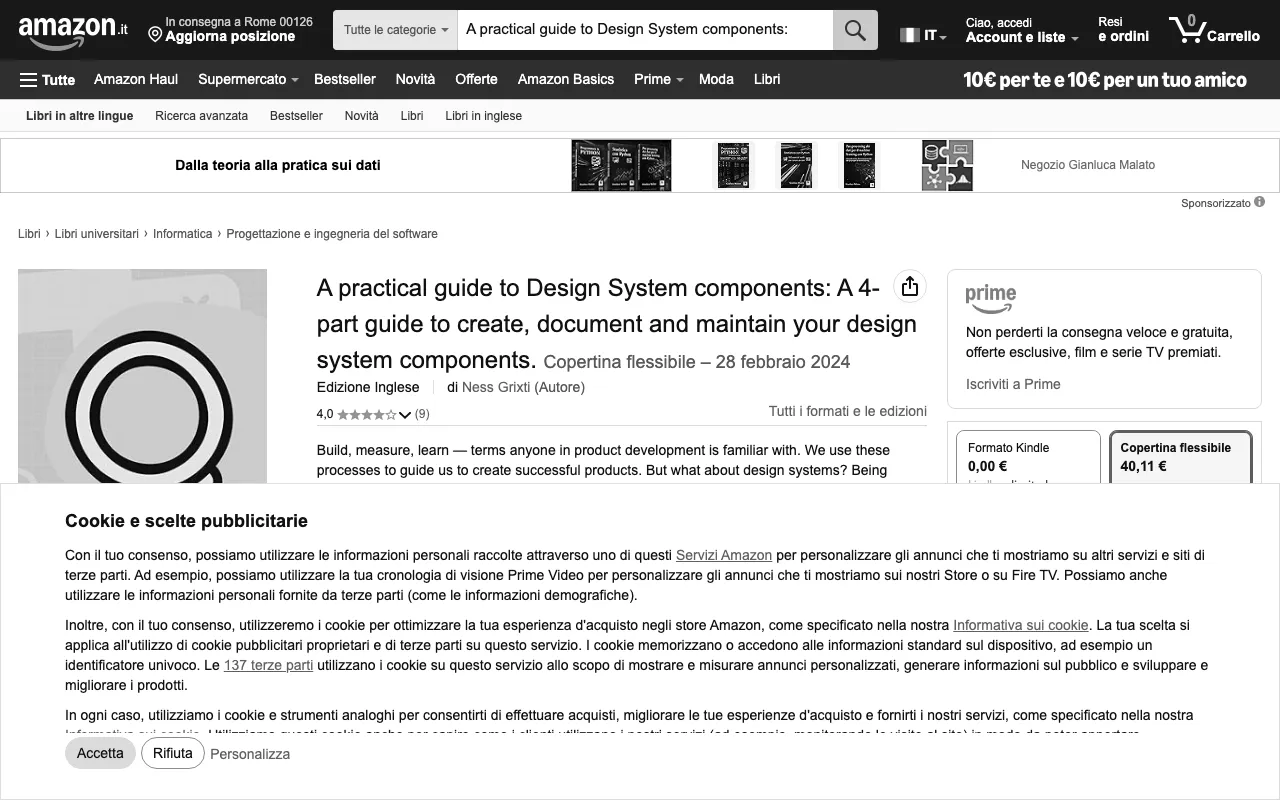The width and height of the screenshot is (1280, 800).
Task: Click the Sponsorizzato info icon
Action: click(x=1260, y=202)
